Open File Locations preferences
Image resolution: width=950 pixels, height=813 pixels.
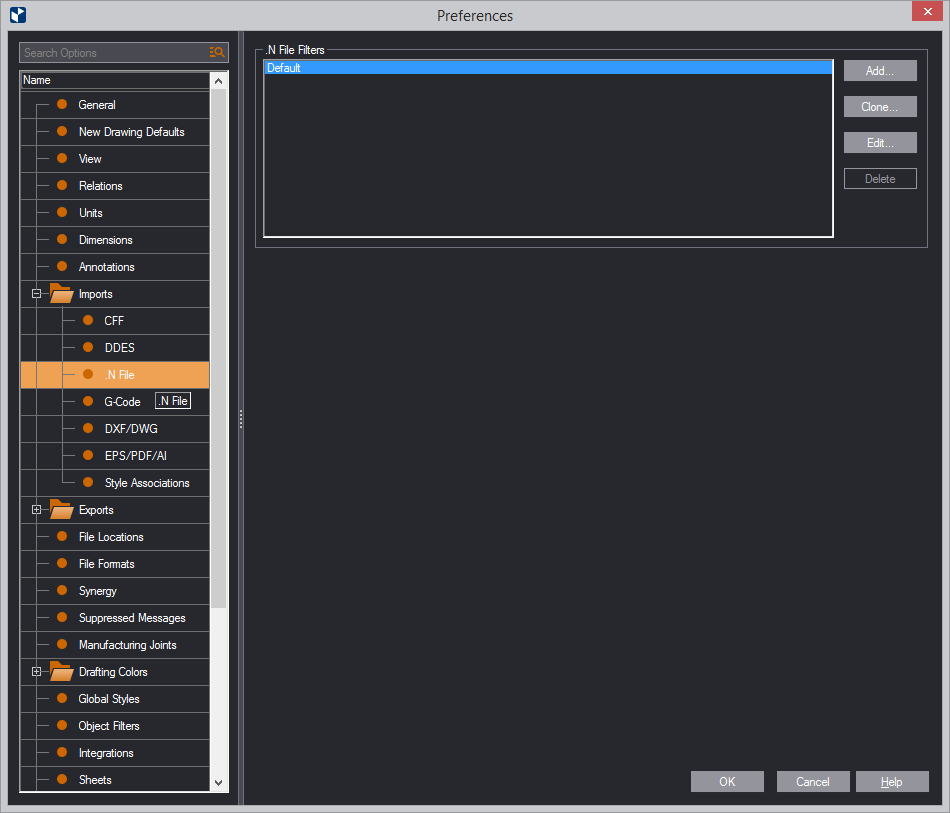click(x=111, y=537)
